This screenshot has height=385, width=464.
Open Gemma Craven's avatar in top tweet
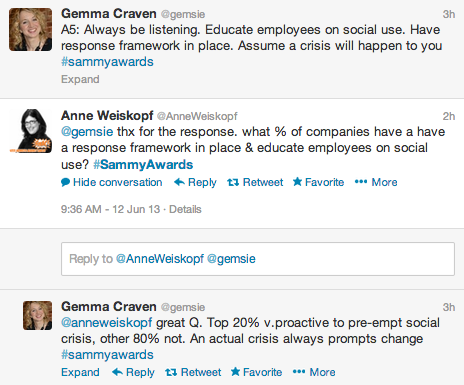point(30,30)
